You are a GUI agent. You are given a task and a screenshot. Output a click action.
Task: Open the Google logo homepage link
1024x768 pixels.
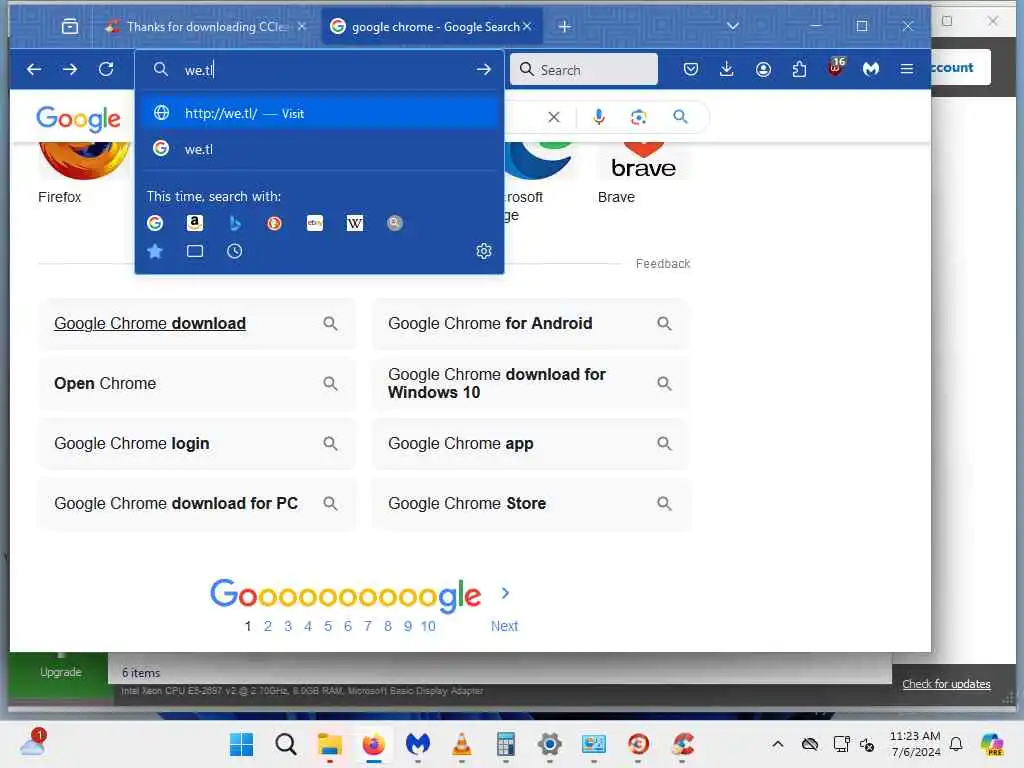tap(78, 118)
